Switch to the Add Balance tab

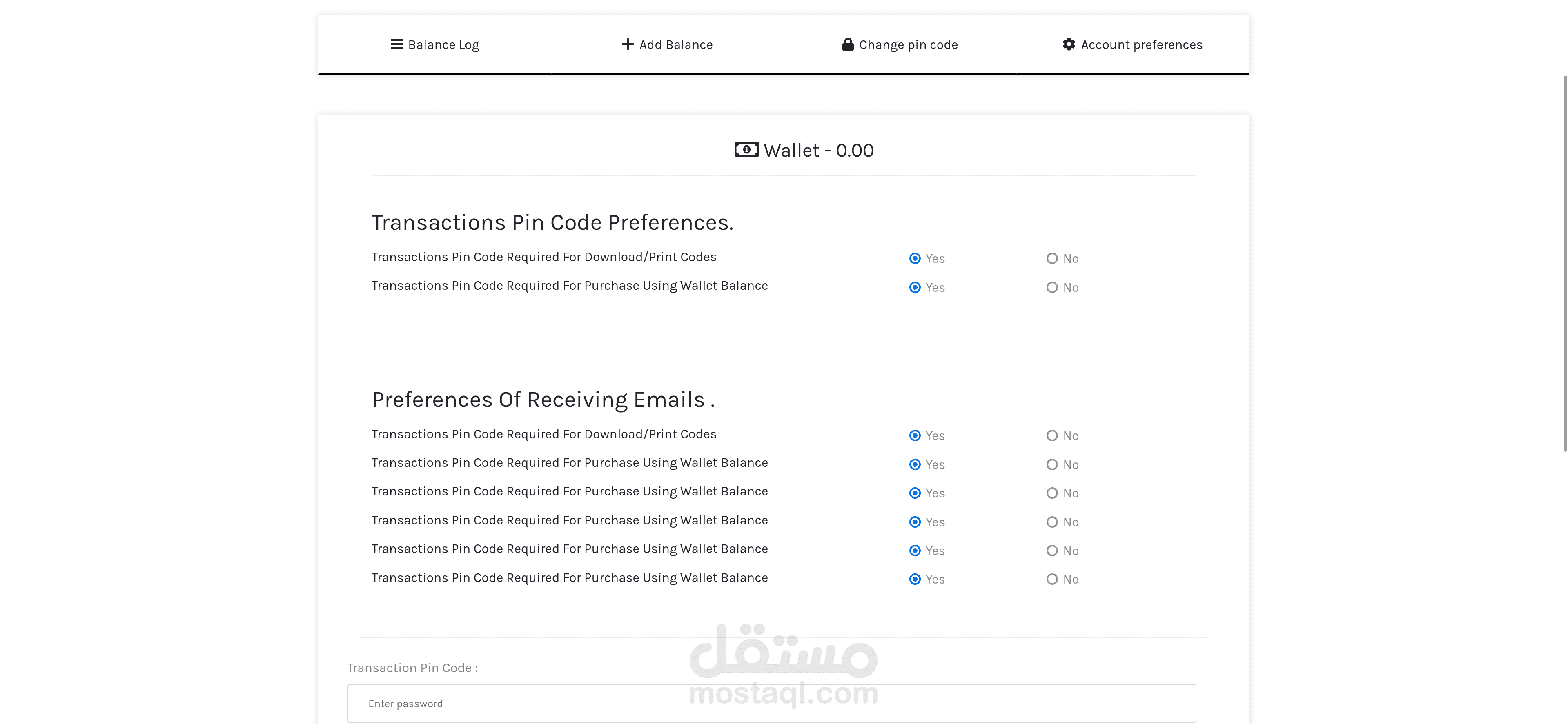pos(676,45)
